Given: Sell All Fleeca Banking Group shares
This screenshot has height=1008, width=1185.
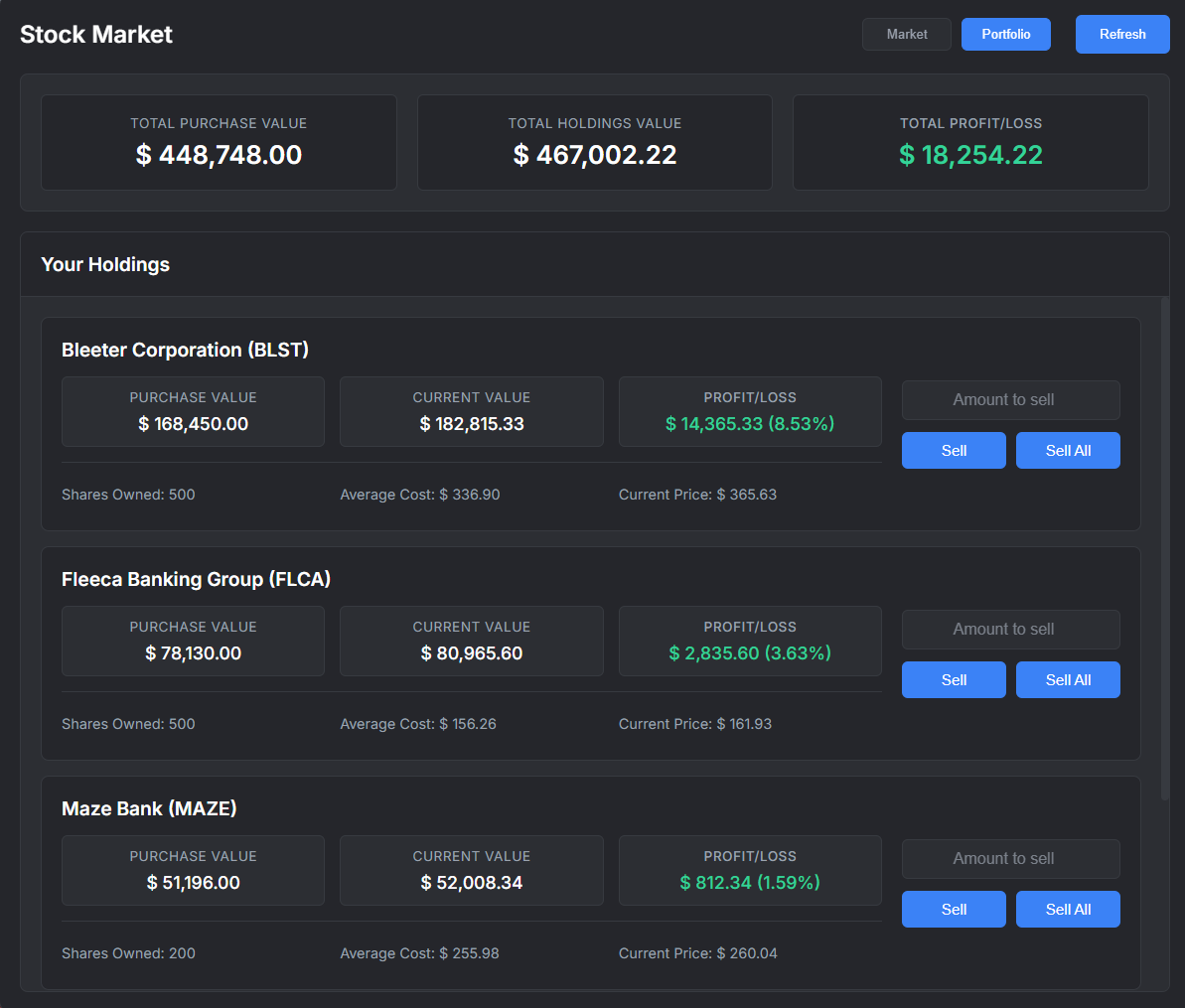Looking at the screenshot, I should pos(1068,680).
